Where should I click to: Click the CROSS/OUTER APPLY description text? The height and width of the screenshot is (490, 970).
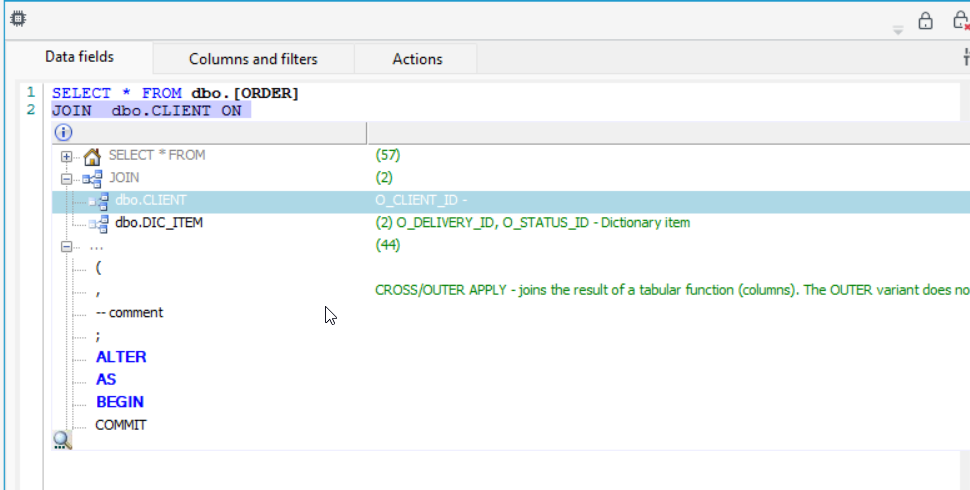click(x=672, y=290)
